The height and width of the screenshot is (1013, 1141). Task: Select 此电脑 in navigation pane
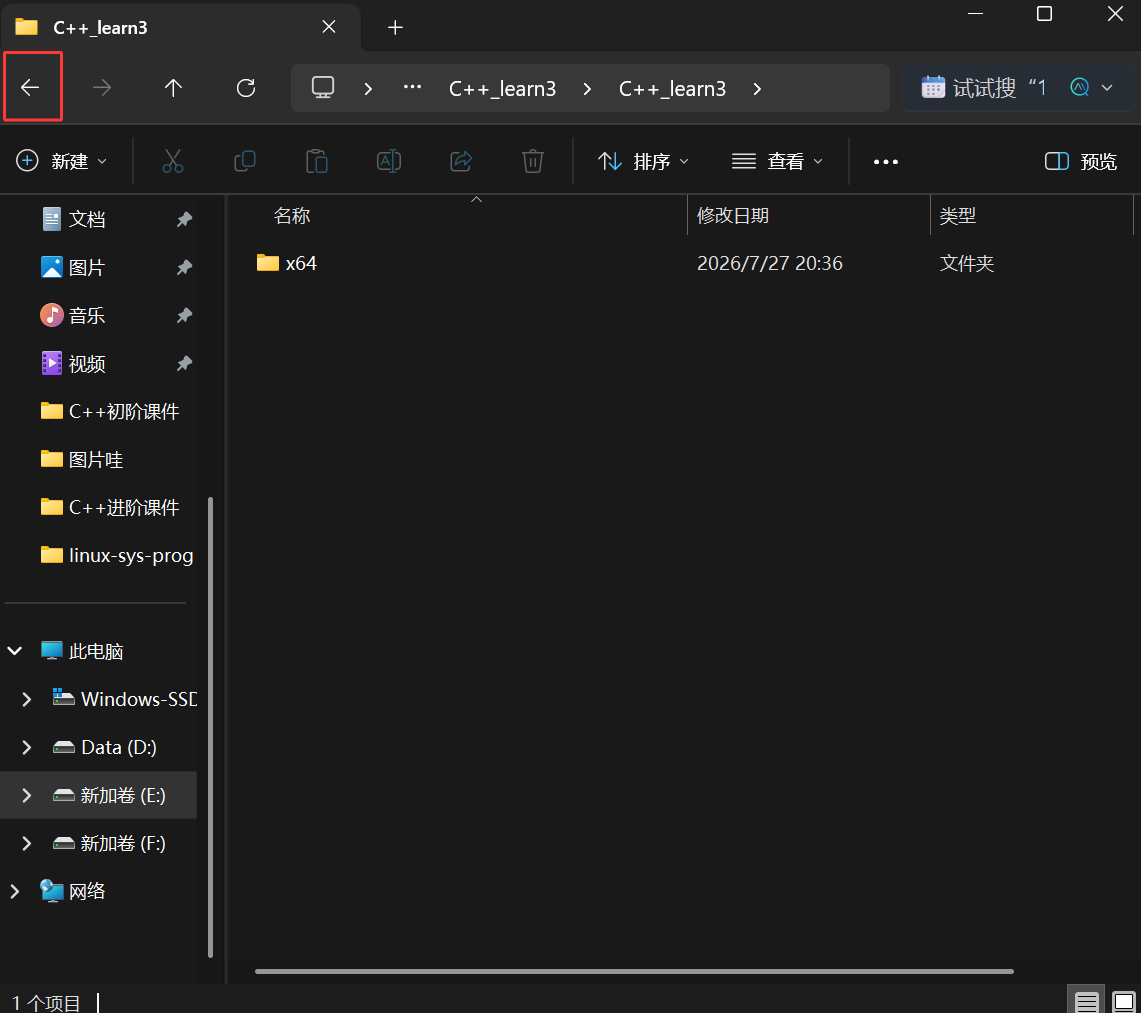pyautogui.click(x=82, y=651)
